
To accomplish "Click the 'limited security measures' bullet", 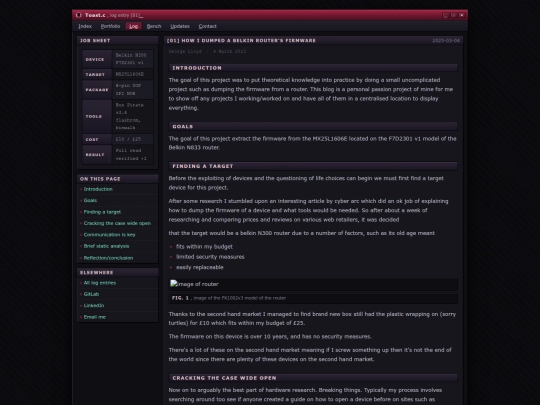I will pyautogui.click(x=210, y=257).
